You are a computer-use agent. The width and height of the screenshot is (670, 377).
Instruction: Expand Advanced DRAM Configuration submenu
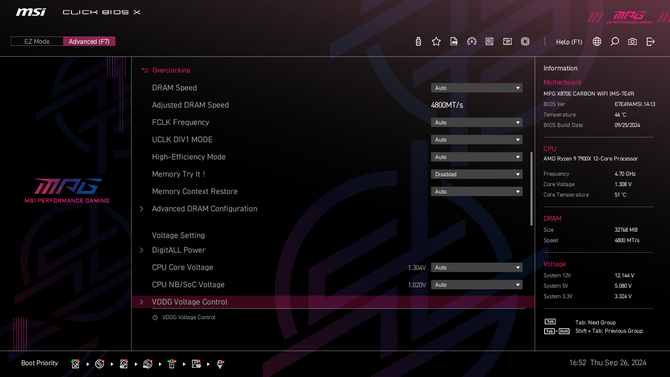205,209
